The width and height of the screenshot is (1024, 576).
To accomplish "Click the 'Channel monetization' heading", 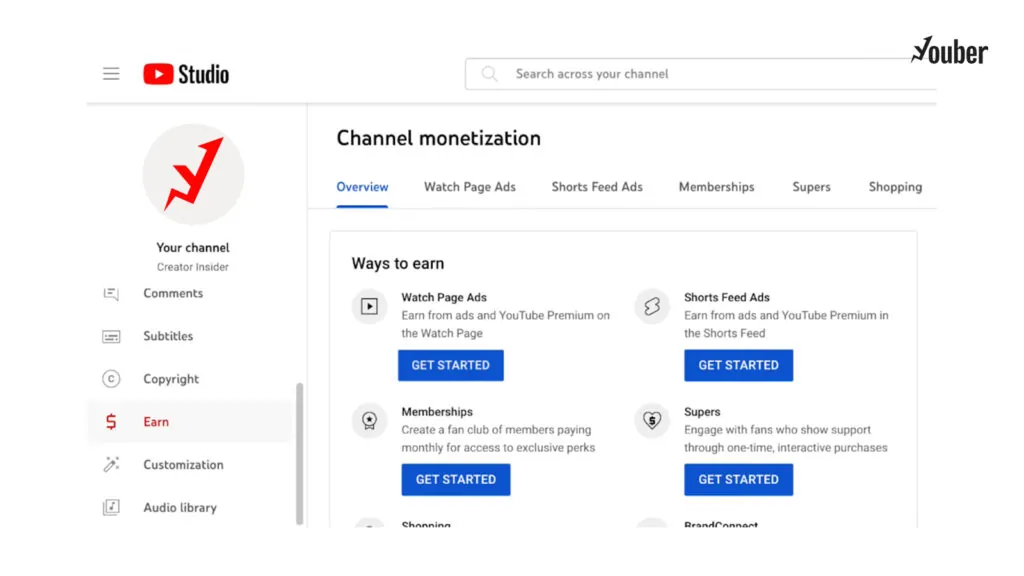I will [x=438, y=138].
